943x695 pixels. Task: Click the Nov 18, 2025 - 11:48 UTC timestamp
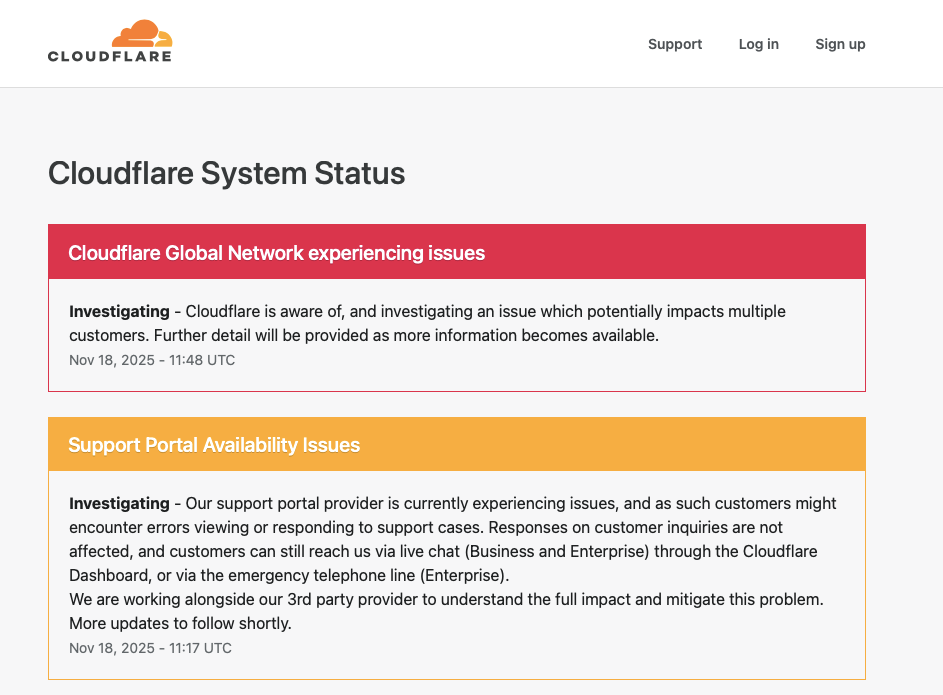pos(152,360)
